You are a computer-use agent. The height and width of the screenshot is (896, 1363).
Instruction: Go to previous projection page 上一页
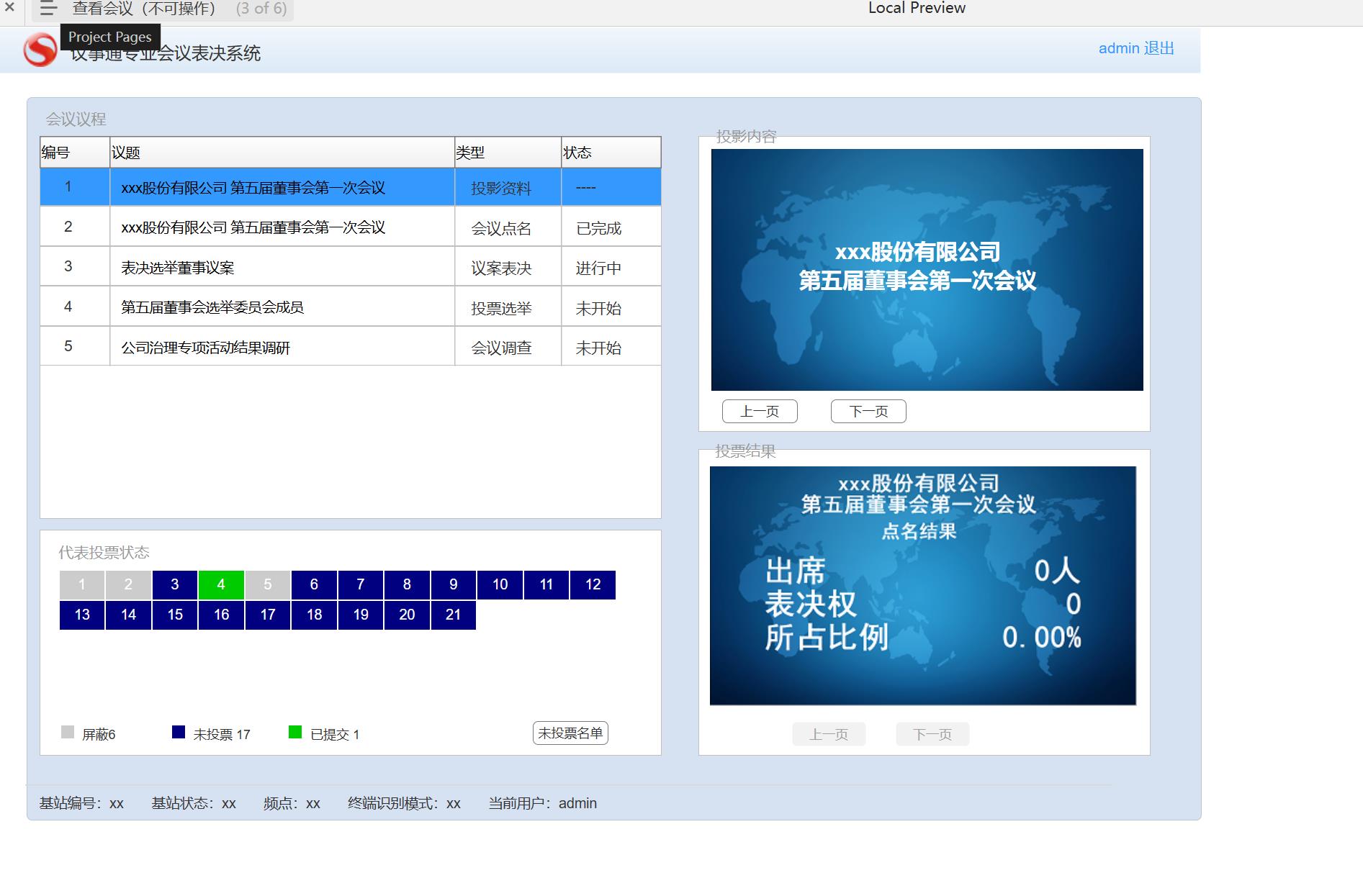tap(760, 412)
